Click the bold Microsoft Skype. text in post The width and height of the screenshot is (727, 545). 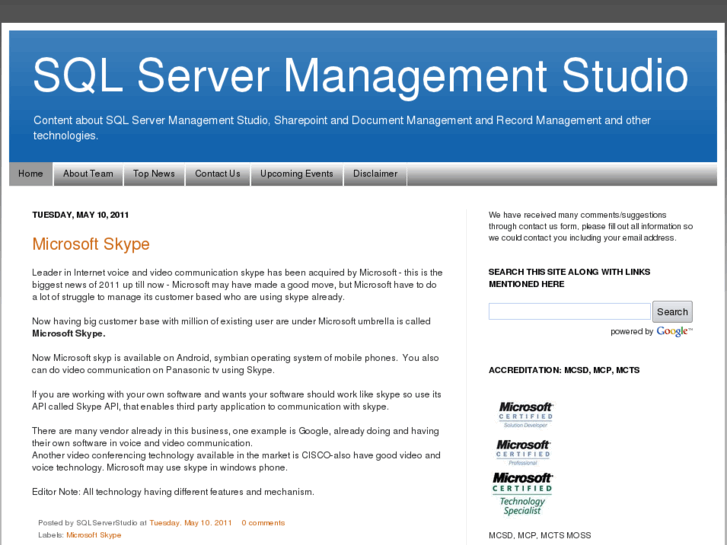tap(69, 333)
